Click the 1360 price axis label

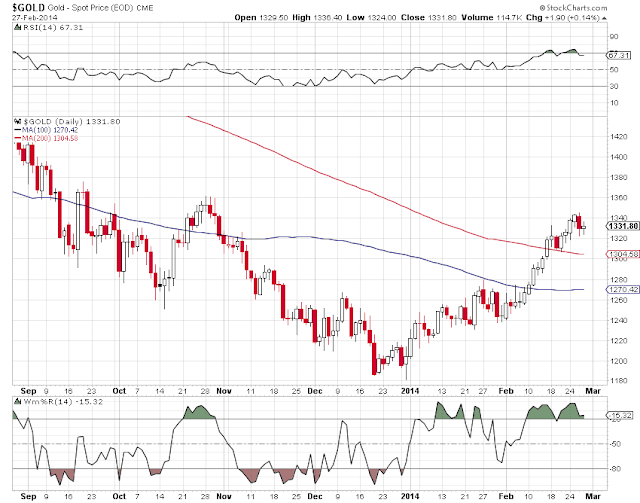[618, 198]
